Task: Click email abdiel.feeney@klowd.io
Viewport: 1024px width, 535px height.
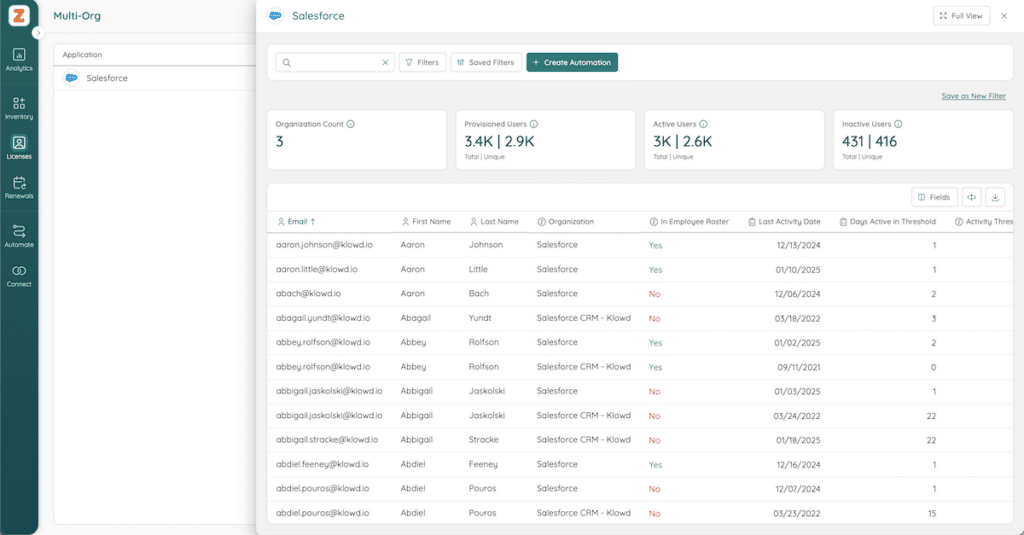Action: click(x=322, y=464)
